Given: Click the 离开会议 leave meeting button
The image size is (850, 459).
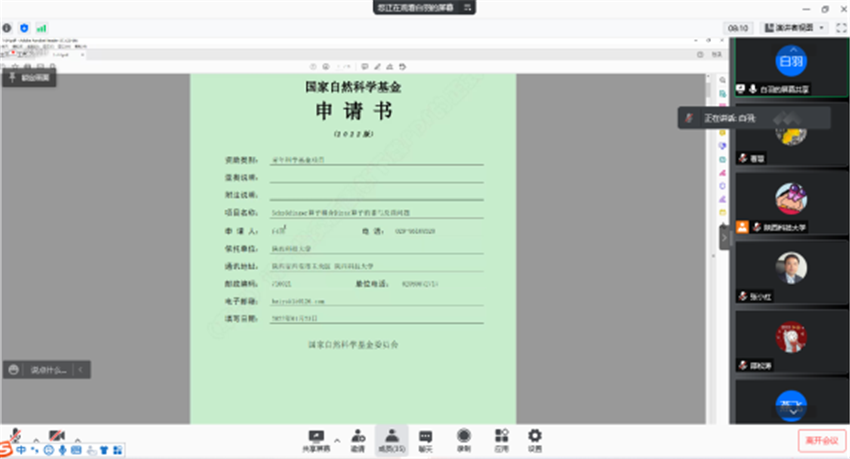Looking at the screenshot, I should (819, 439).
